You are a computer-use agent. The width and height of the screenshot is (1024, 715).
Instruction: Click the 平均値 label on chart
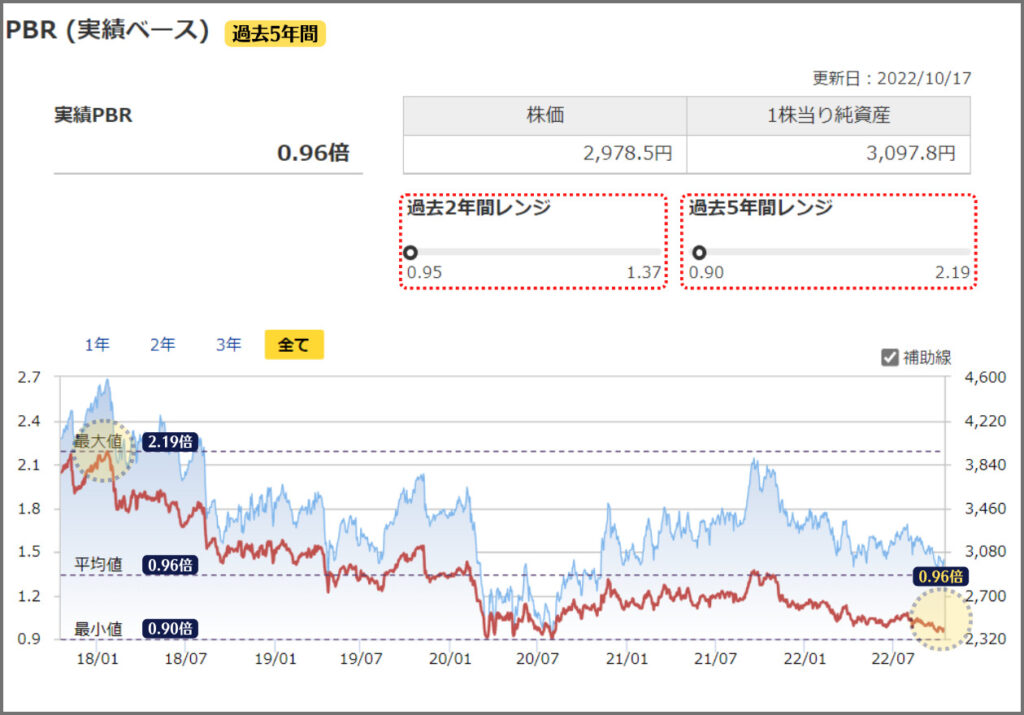(x=98, y=564)
